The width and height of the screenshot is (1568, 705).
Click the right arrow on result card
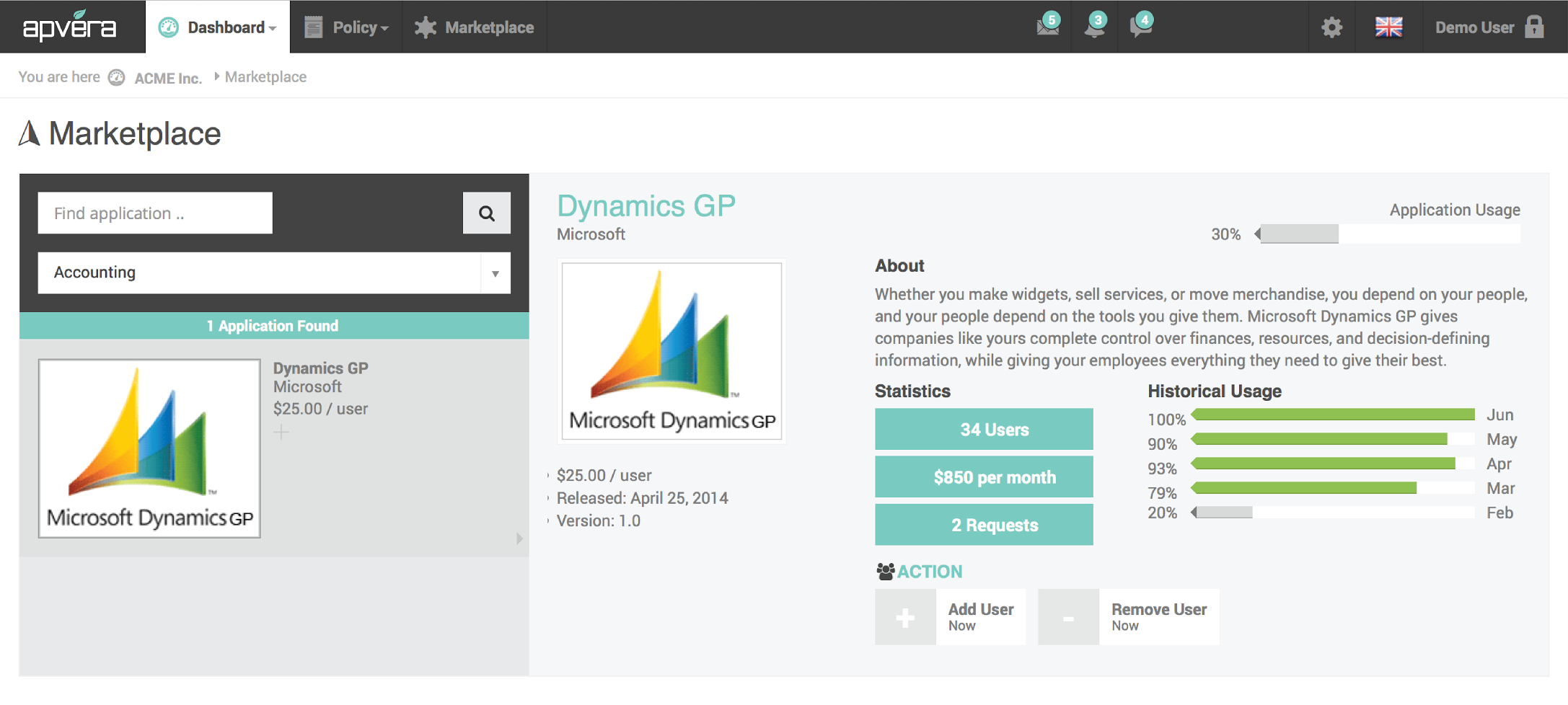pyautogui.click(x=519, y=538)
